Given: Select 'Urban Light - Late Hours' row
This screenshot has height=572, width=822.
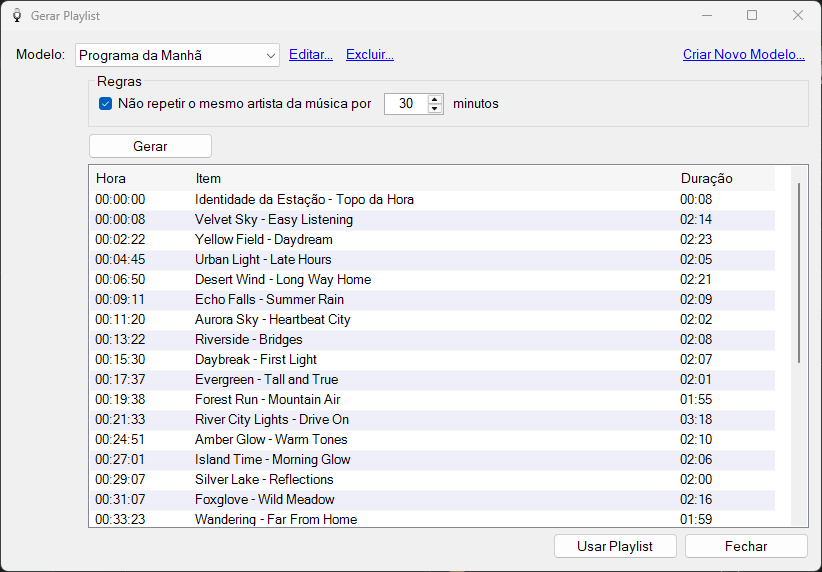Looking at the screenshot, I should [x=432, y=260].
